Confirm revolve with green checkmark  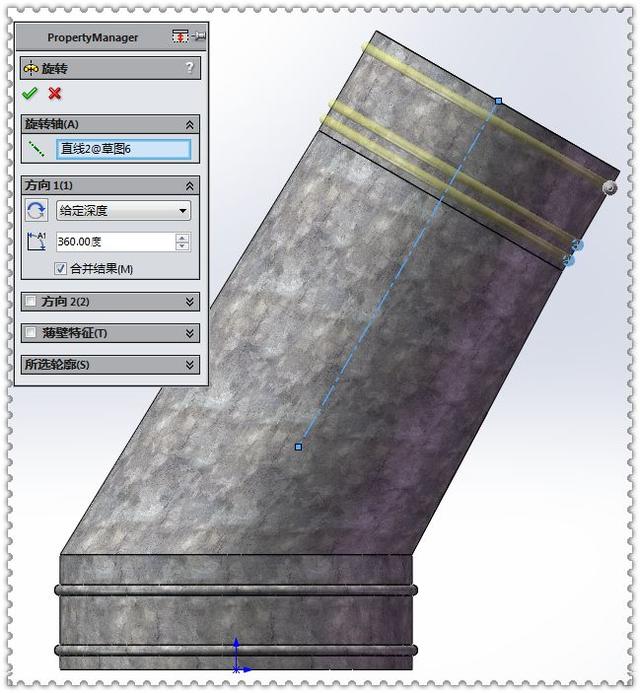(30, 93)
